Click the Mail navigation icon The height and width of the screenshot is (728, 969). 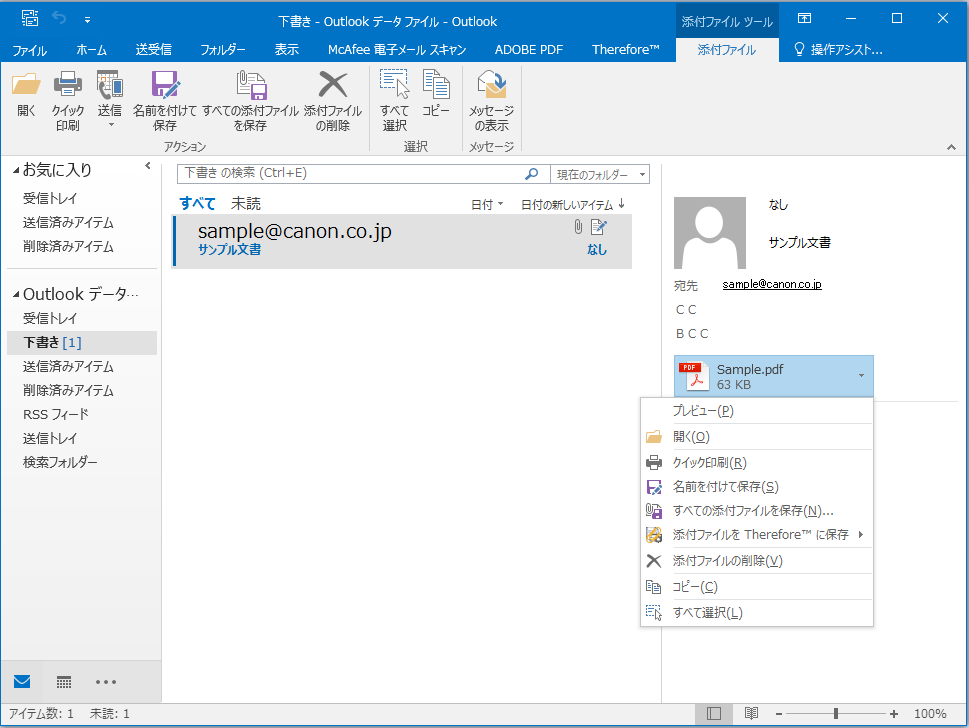(22, 682)
